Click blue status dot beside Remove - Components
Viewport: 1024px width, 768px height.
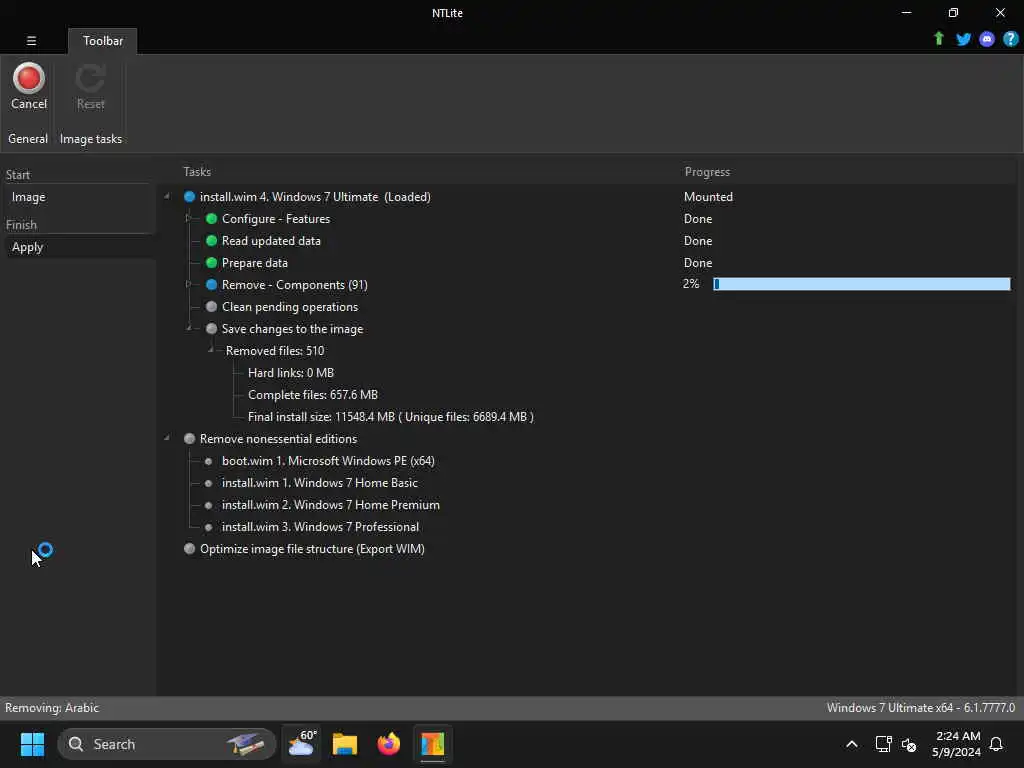click(211, 285)
